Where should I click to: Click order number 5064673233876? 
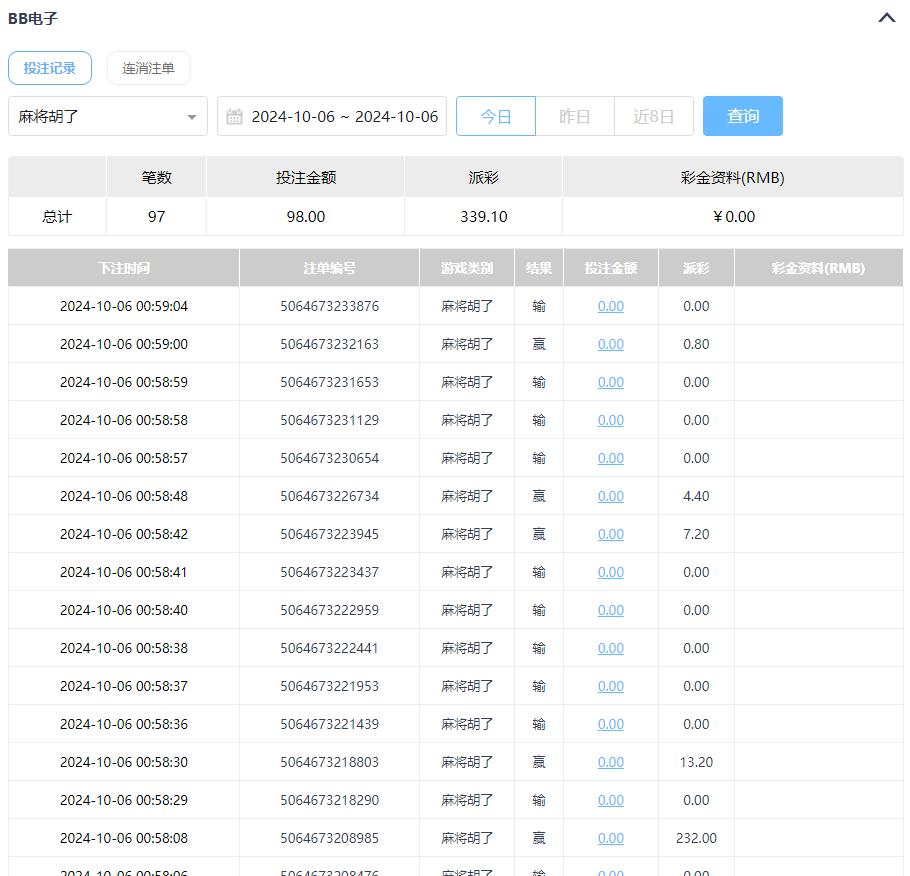point(329,306)
